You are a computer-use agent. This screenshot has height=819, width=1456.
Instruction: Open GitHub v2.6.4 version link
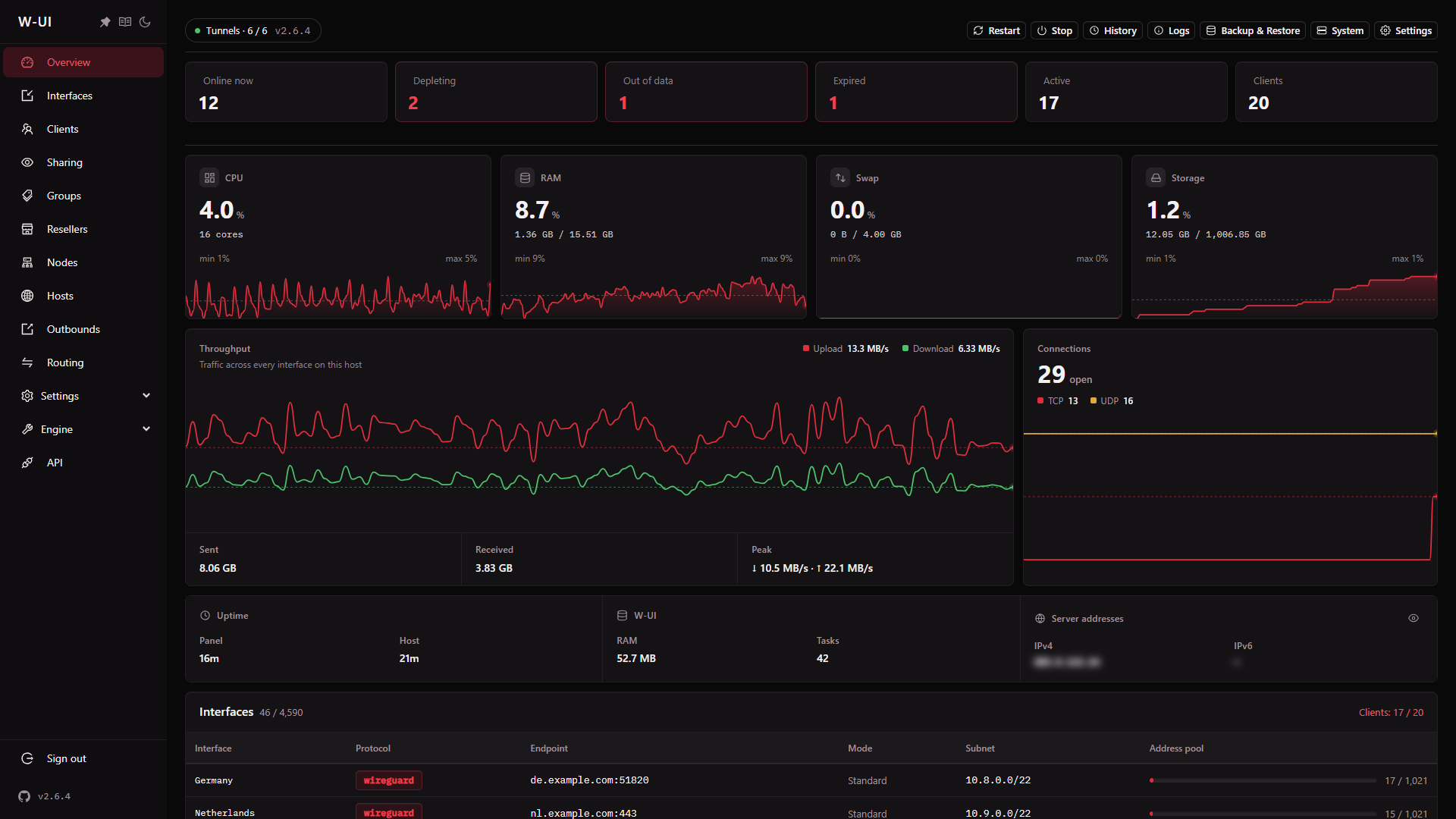45,796
